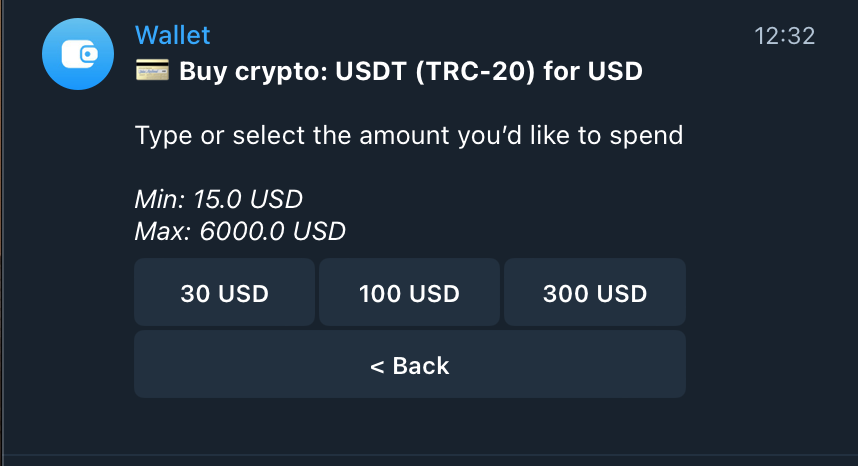Image resolution: width=858 pixels, height=466 pixels.
Task: Select the 30 USD amount
Action: pyautogui.click(x=224, y=294)
